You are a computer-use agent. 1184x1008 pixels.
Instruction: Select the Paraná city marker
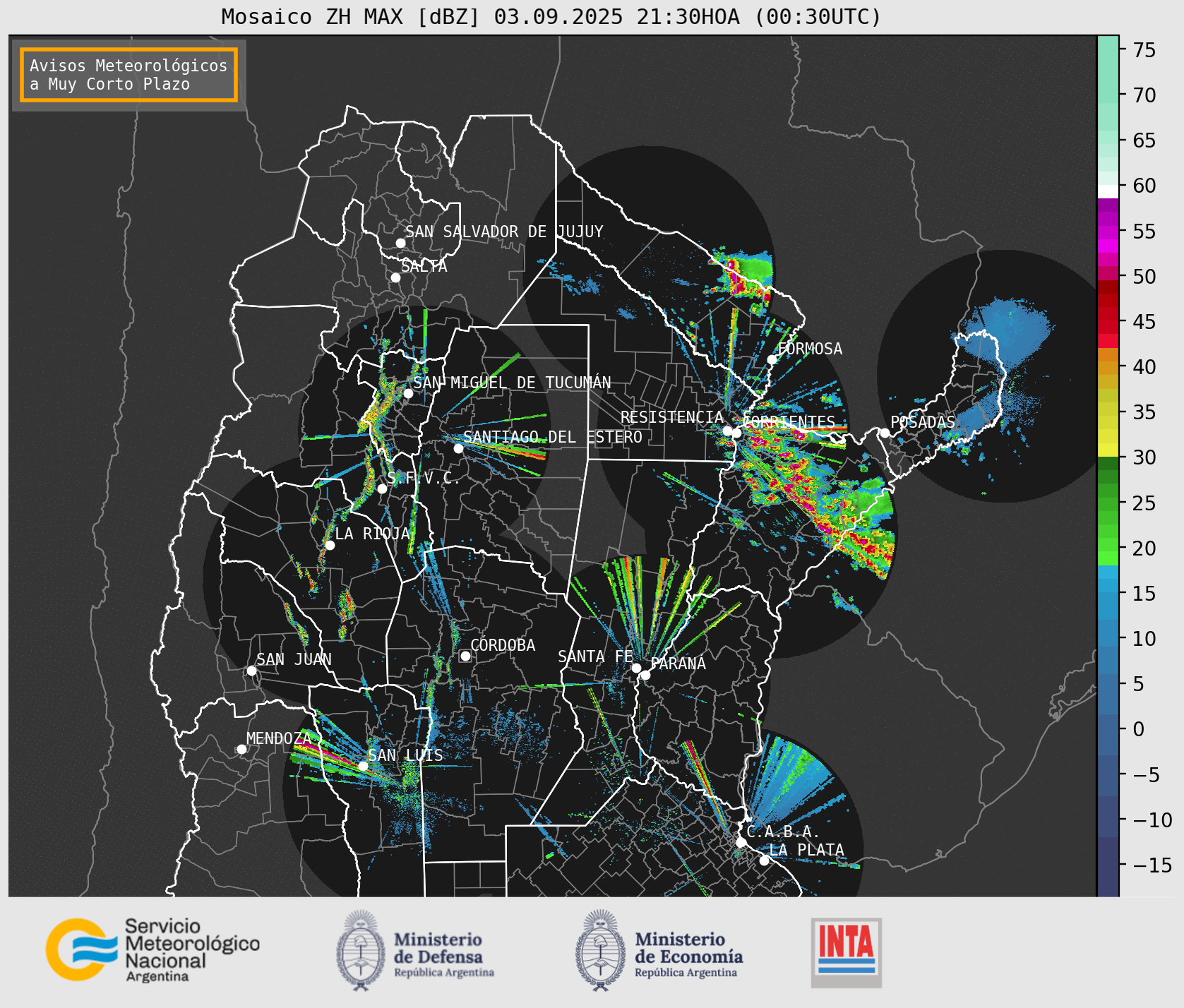[x=645, y=675]
